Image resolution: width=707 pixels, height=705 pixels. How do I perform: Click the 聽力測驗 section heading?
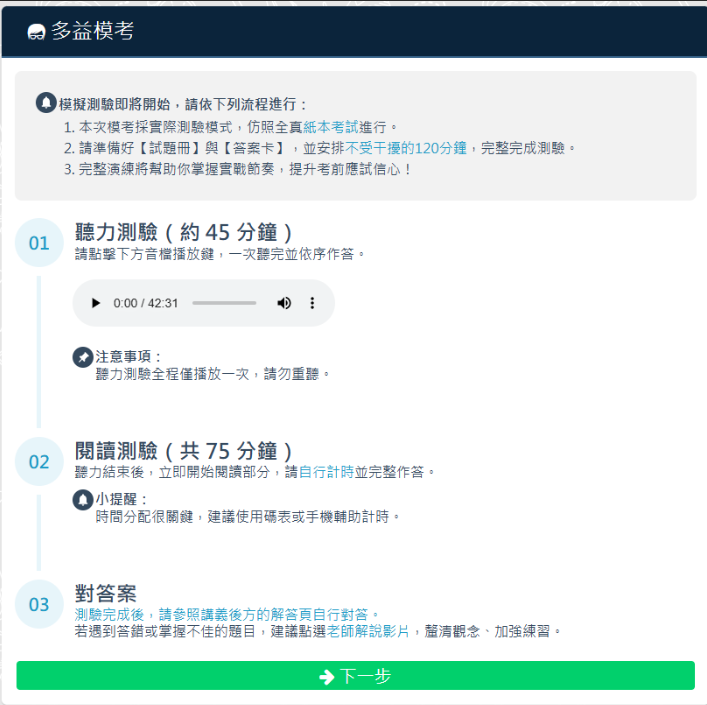click(184, 233)
